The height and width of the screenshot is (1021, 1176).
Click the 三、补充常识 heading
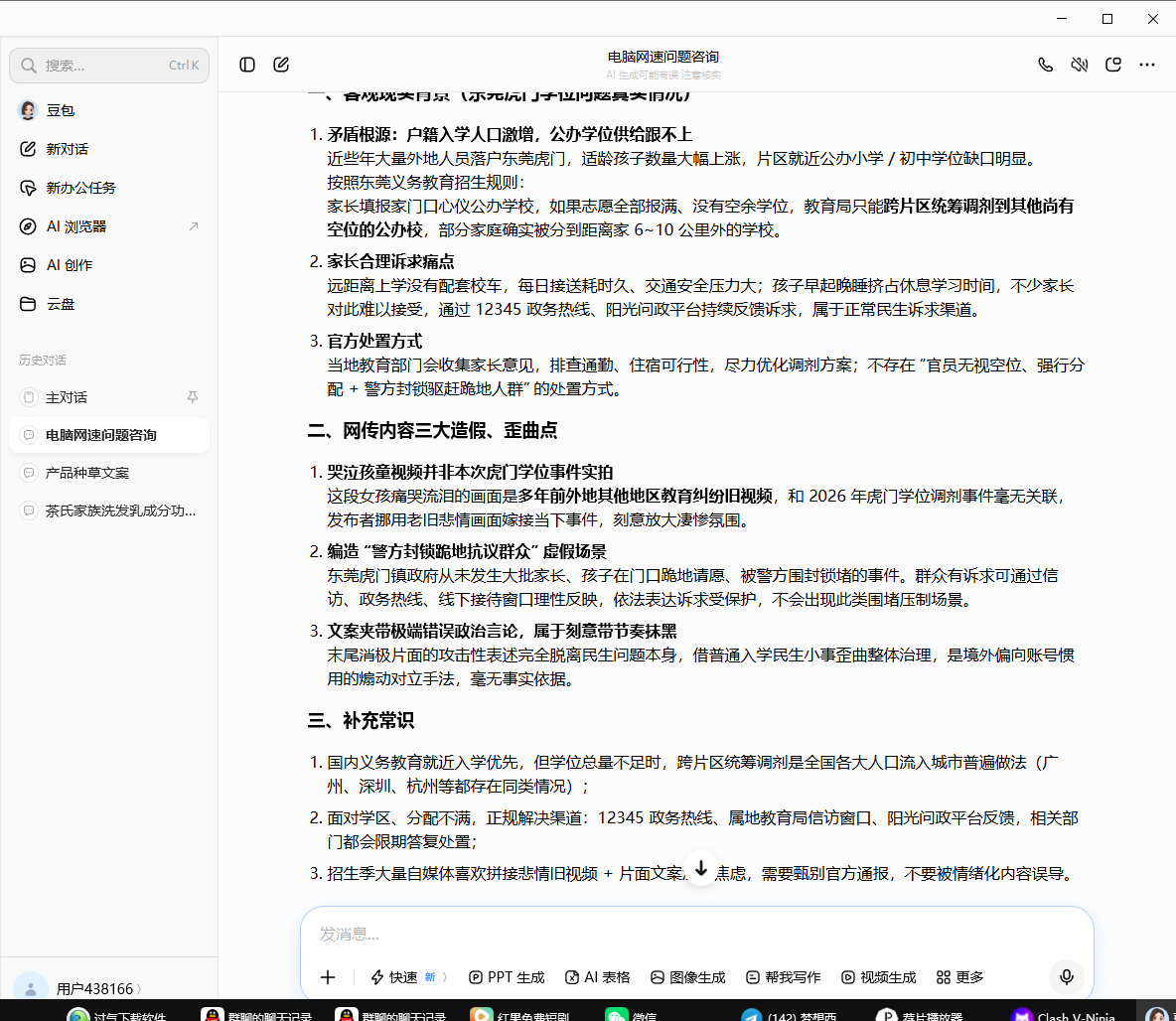coord(361,721)
